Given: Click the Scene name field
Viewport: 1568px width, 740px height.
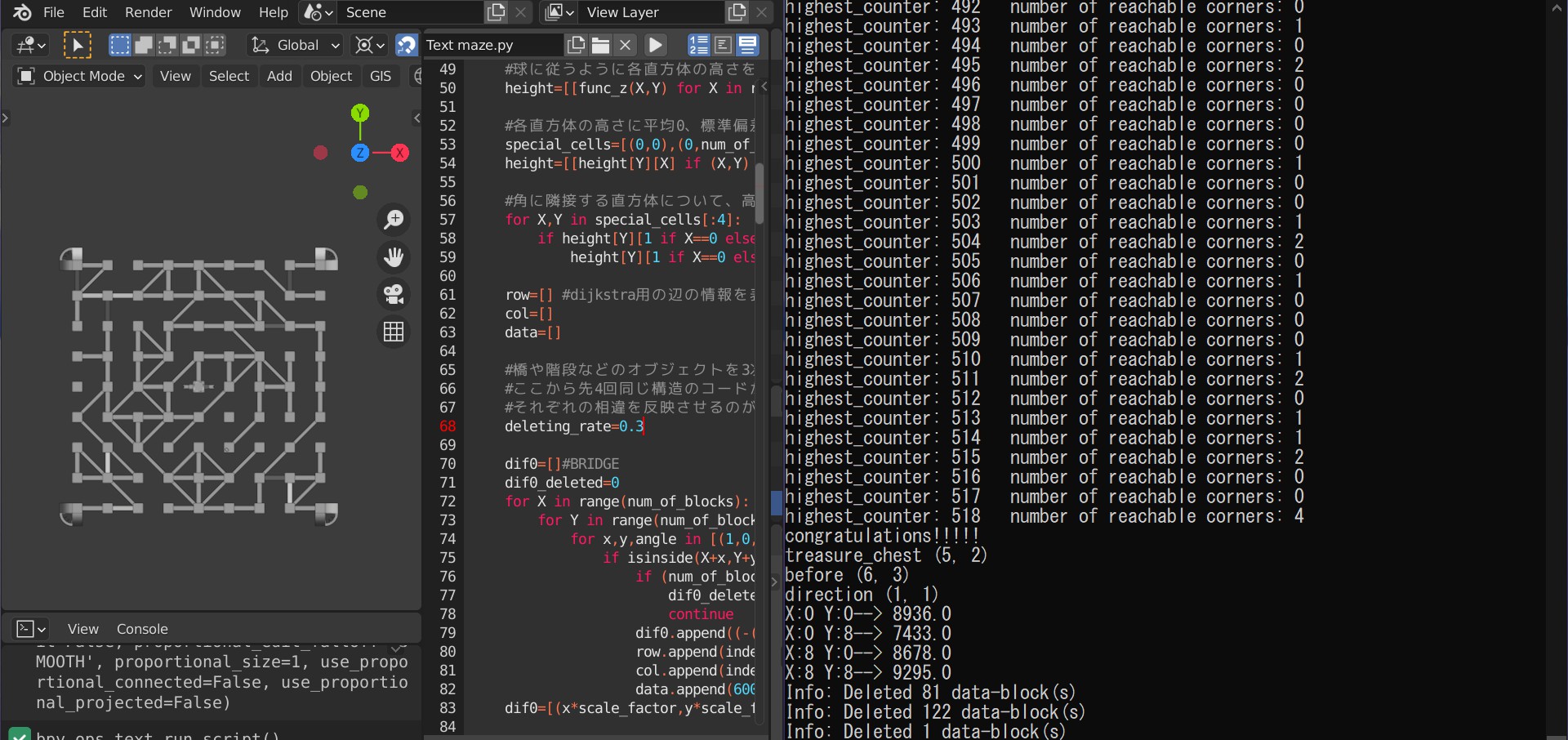Looking at the screenshot, I should coord(410,12).
